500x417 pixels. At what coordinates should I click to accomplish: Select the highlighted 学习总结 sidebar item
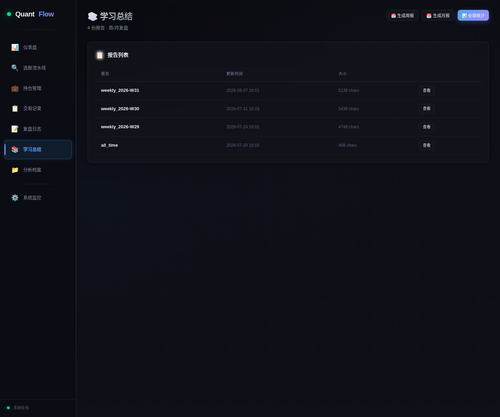(x=38, y=150)
